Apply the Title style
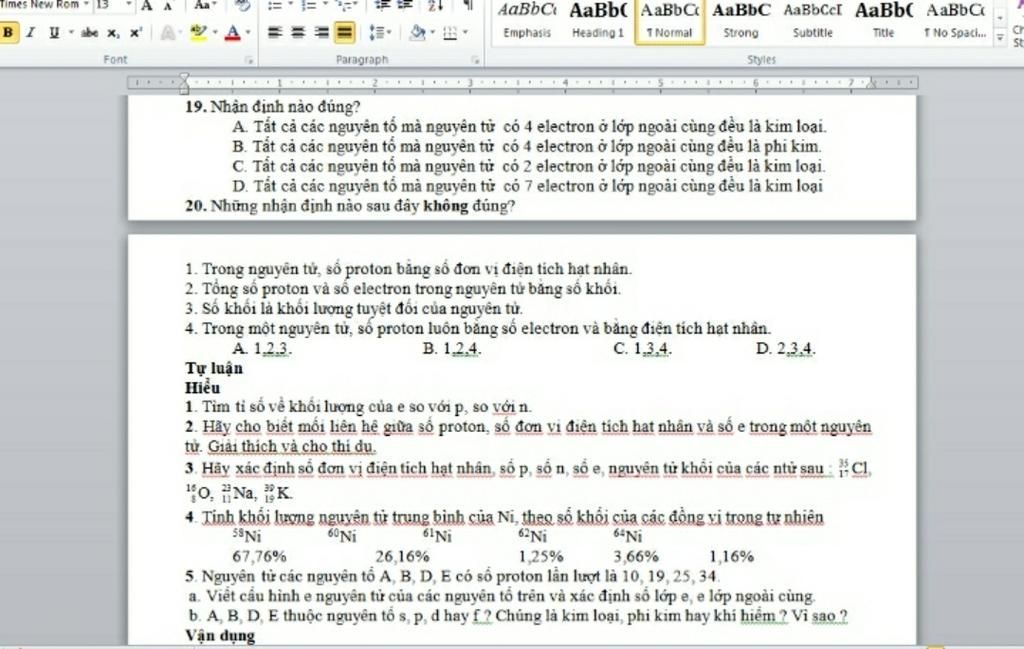This screenshot has width=1024, height=649. pos(883,20)
